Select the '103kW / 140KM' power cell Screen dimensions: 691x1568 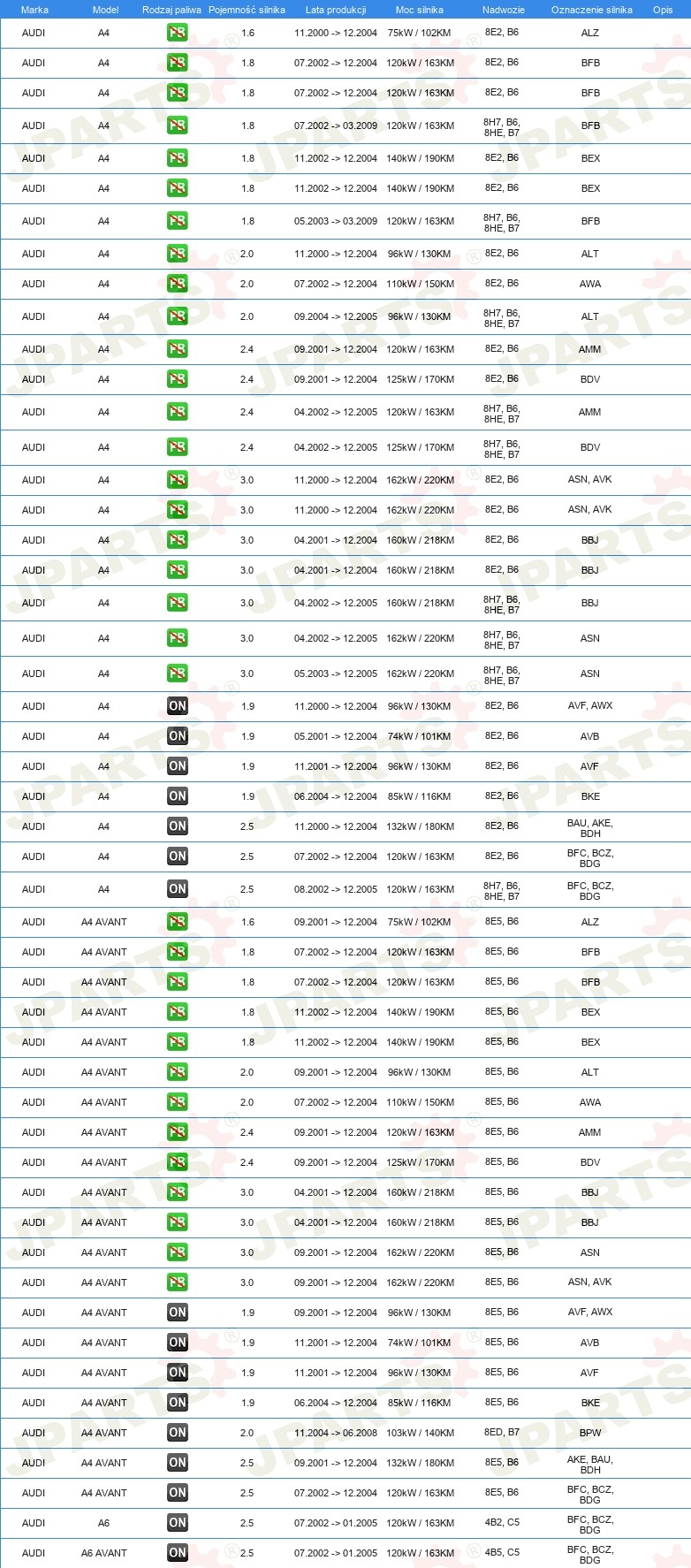click(x=421, y=1433)
